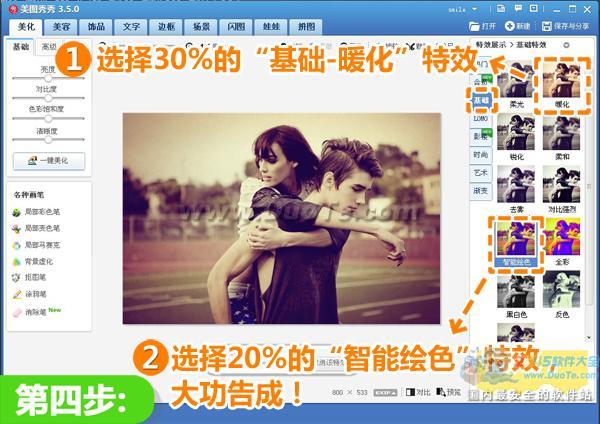This screenshot has width=600, height=424.
Task: Open the 背景虚化 background blur tool
Action: [x=33, y=261]
